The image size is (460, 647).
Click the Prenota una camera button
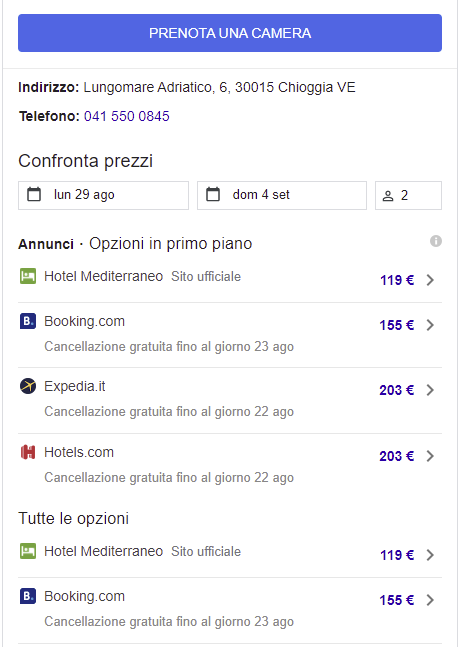point(230,33)
